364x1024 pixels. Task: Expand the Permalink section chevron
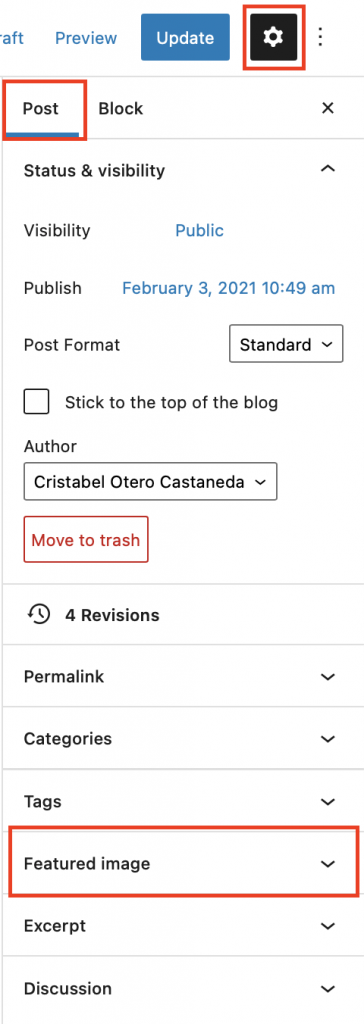pyautogui.click(x=328, y=677)
